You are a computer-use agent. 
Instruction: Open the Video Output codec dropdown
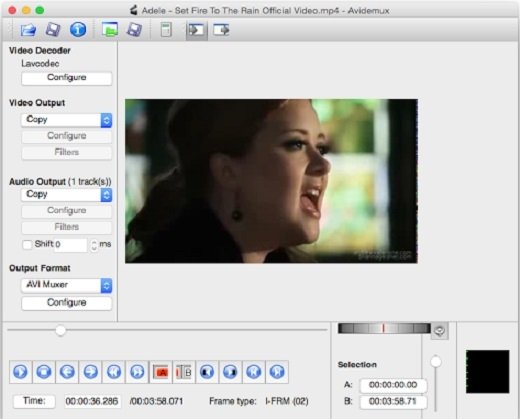coord(67,120)
